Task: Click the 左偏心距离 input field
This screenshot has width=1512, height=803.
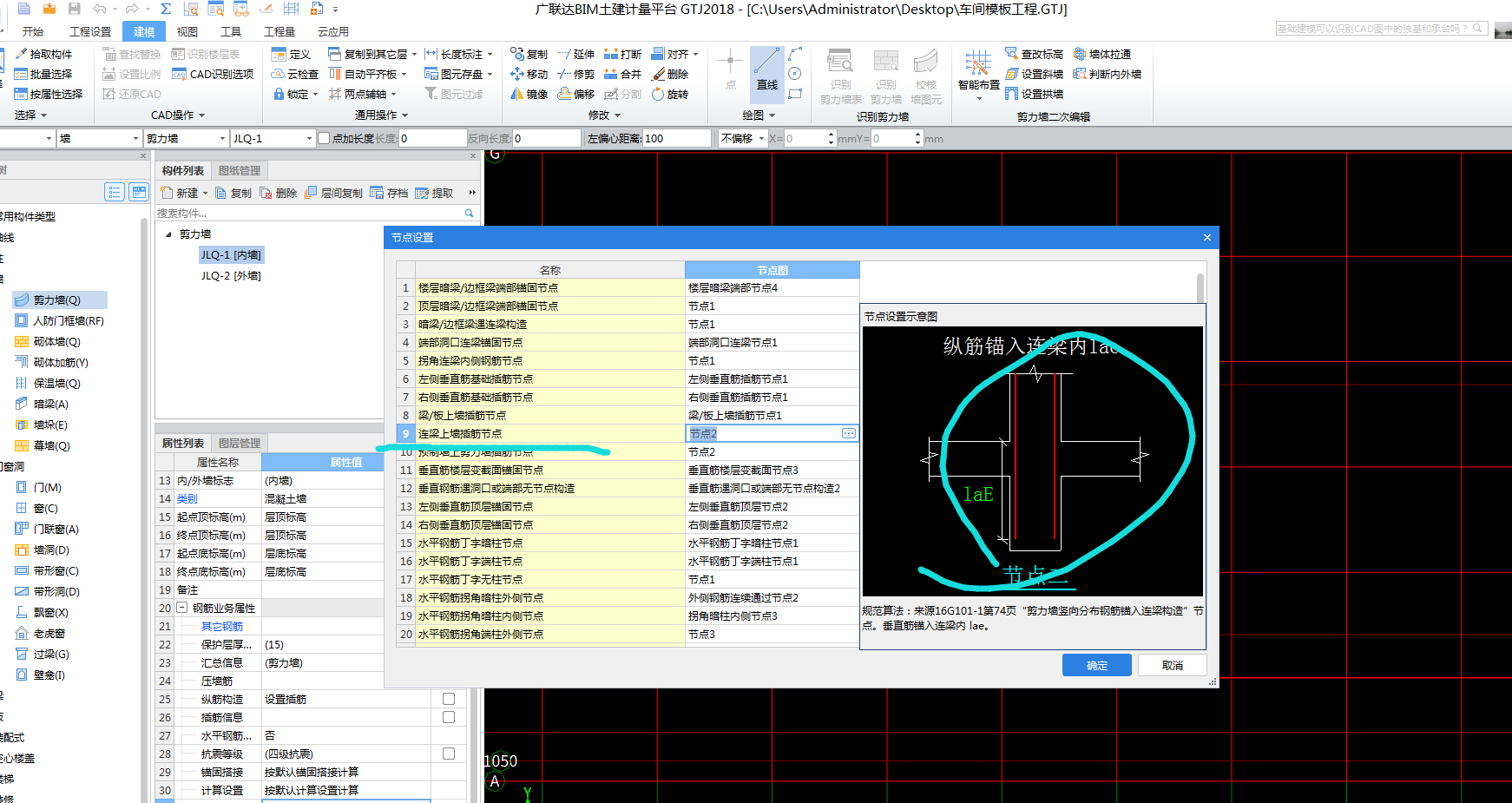Action: coord(677,138)
